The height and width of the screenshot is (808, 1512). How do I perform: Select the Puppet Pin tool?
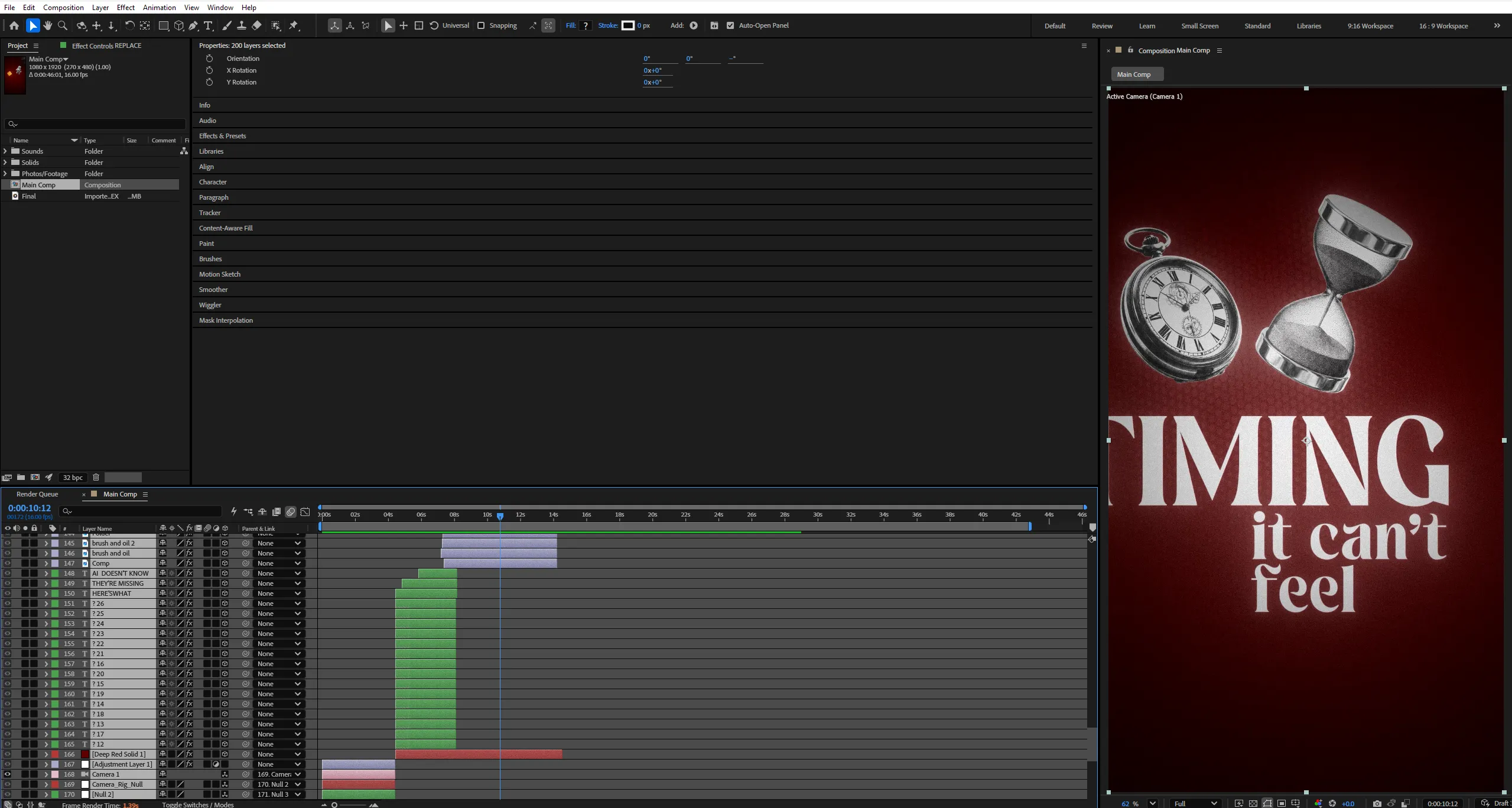(x=294, y=25)
